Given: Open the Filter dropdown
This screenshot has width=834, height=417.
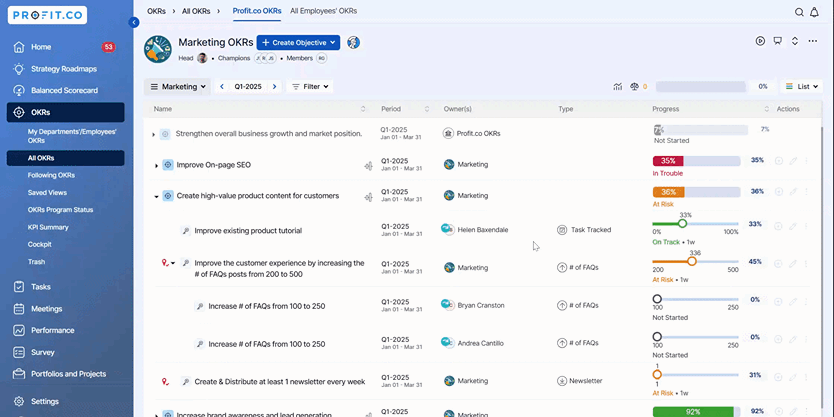Looking at the screenshot, I should point(310,87).
